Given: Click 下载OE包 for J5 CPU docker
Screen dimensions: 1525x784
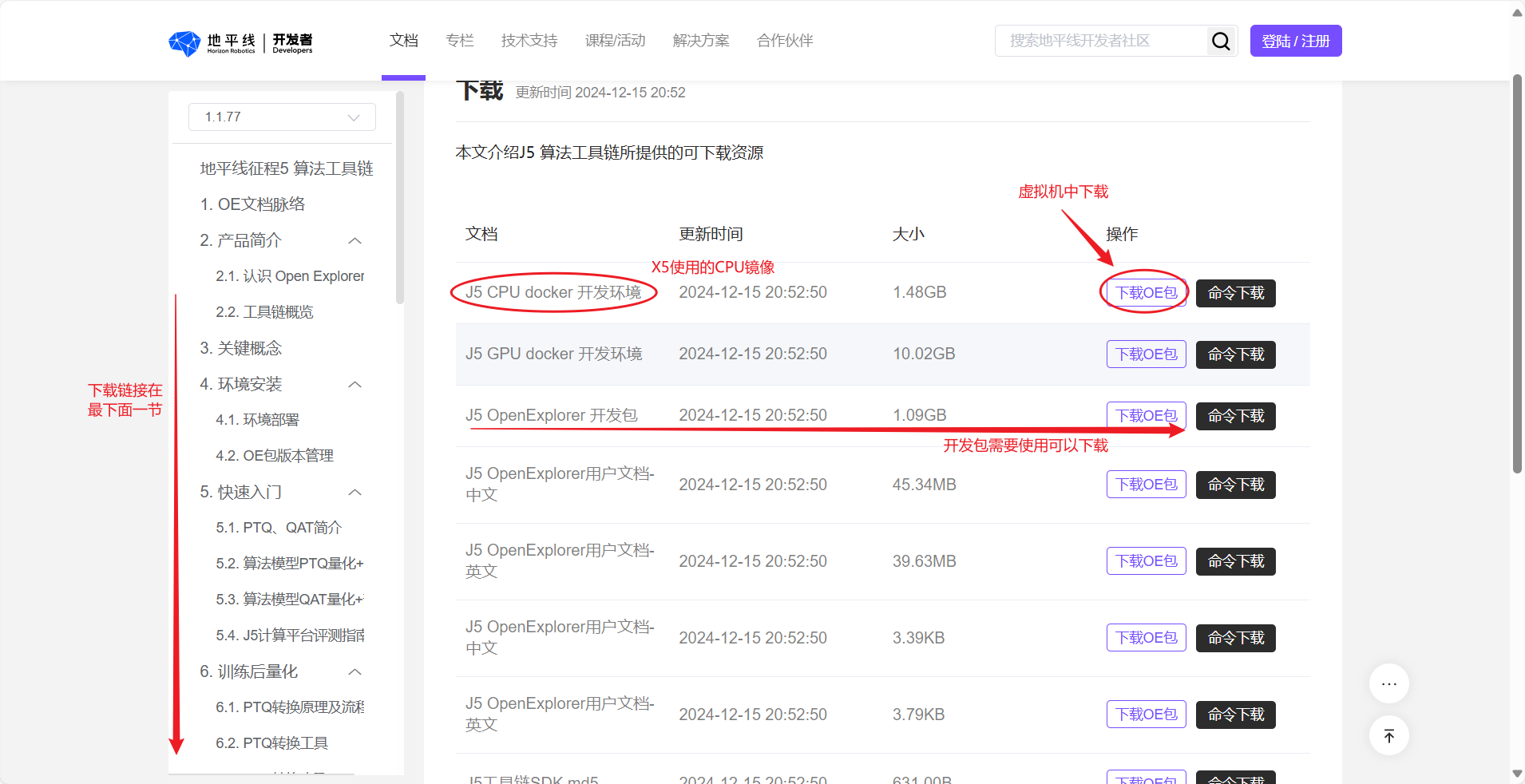Looking at the screenshot, I should click(1146, 293).
